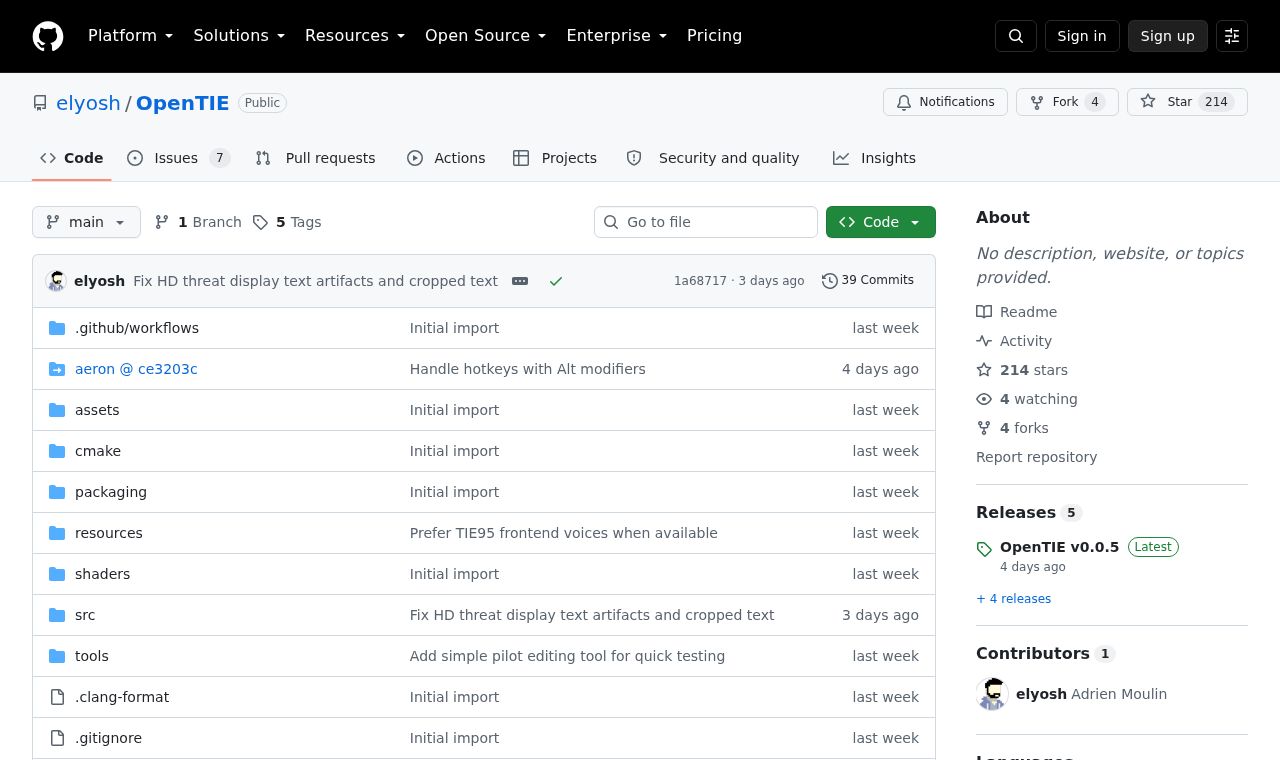Click the Sign up button
Viewport: 1280px width, 760px height.
[1168, 36]
